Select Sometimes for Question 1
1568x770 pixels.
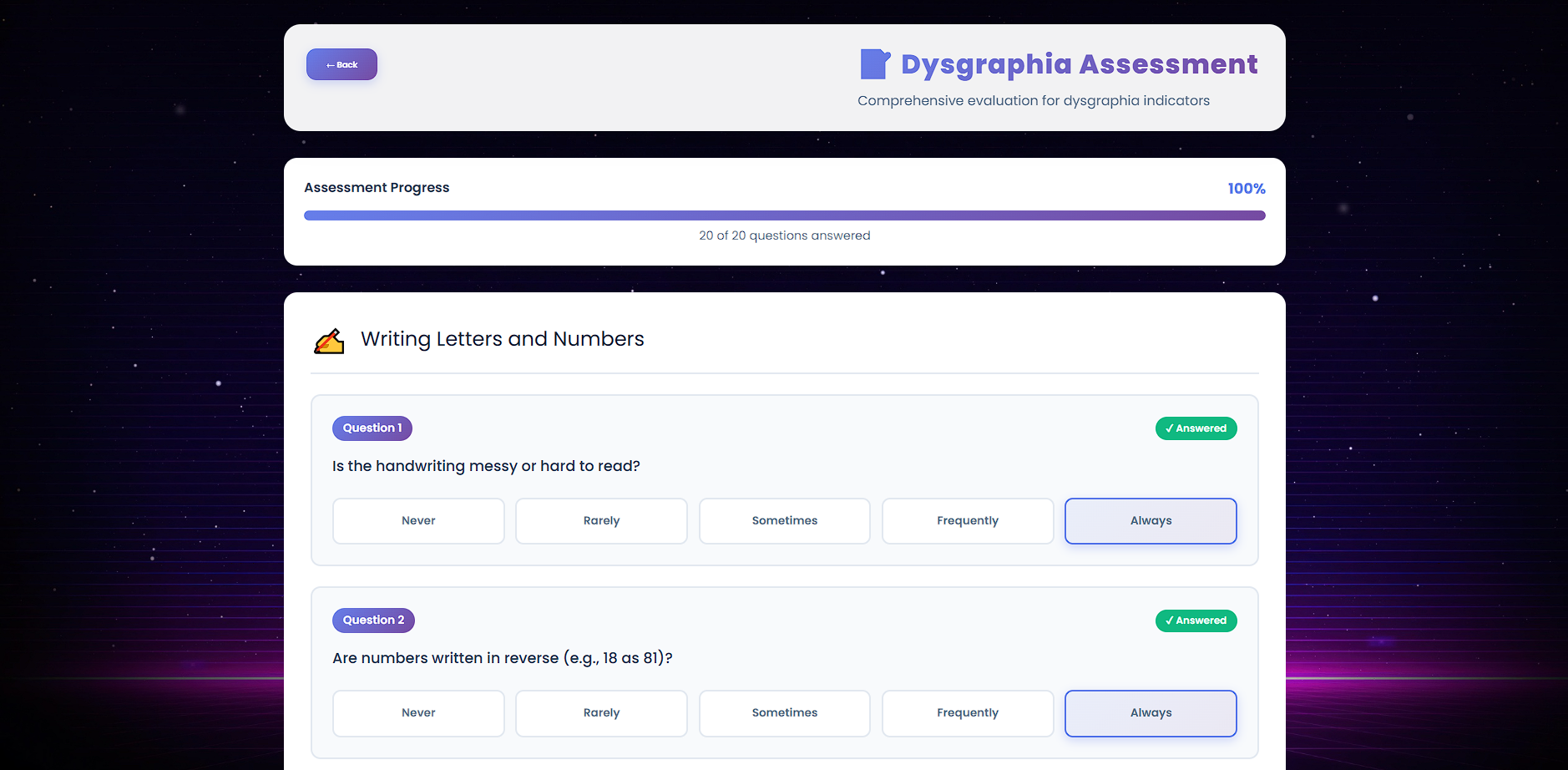point(784,521)
